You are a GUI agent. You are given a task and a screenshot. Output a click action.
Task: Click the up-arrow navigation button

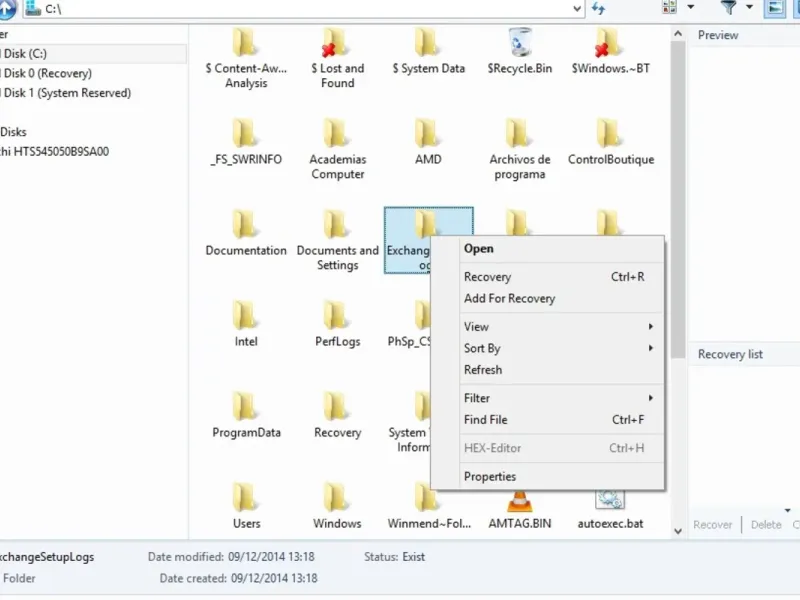point(7,9)
